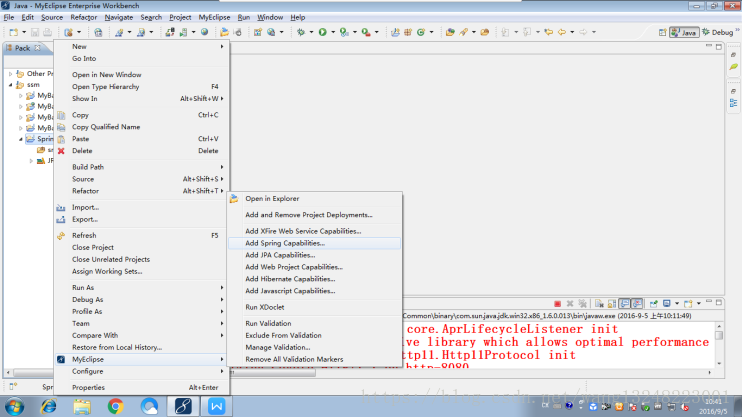Collapse the ssm working set node
Viewport: 742px width, 417px height.
point(10,85)
